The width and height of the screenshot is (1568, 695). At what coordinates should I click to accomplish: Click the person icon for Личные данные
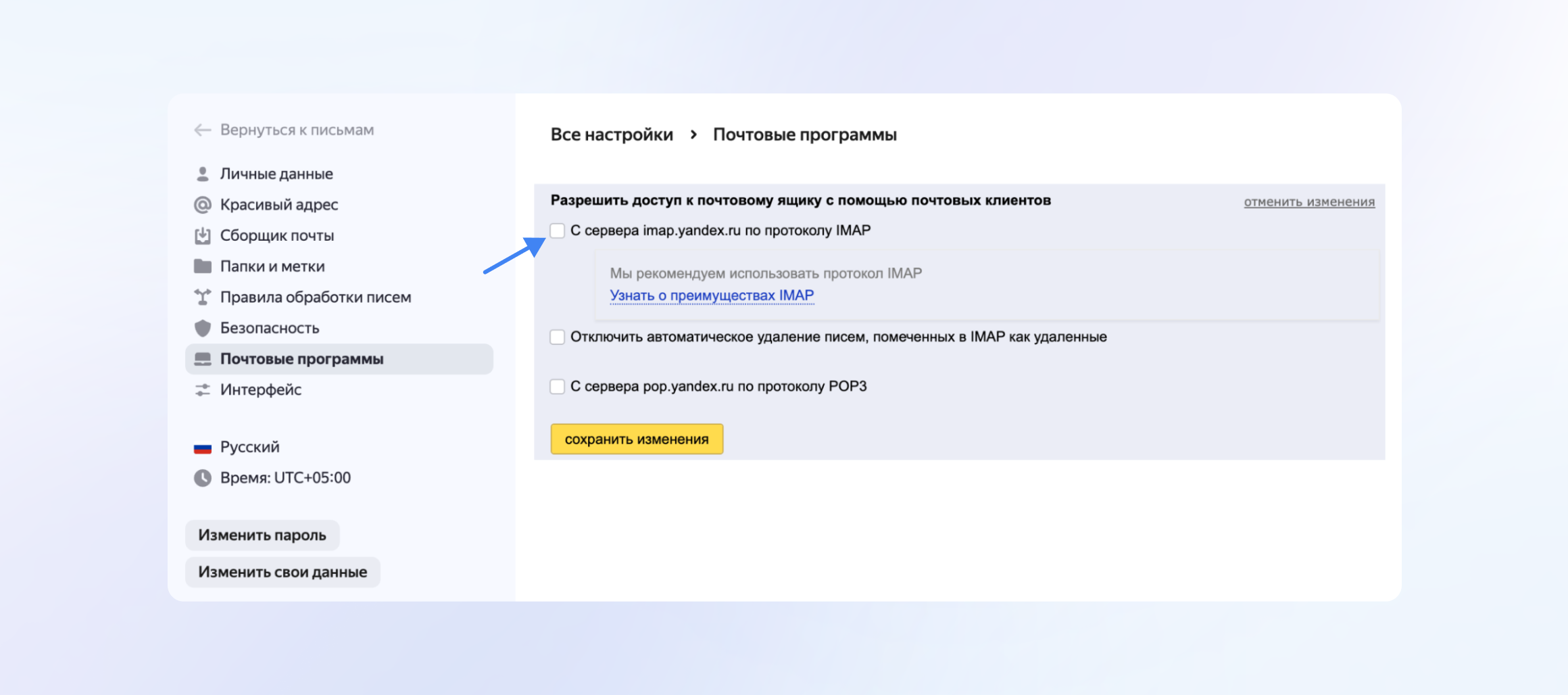pos(202,174)
